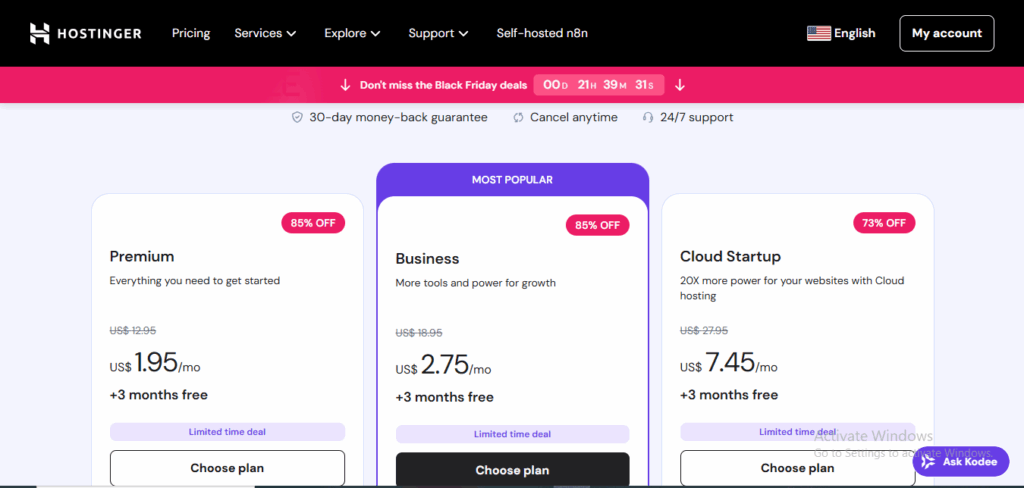Click the US$ 7.45/mo price
This screenshot has width=1024, height=488.
(x=729, y=363)
